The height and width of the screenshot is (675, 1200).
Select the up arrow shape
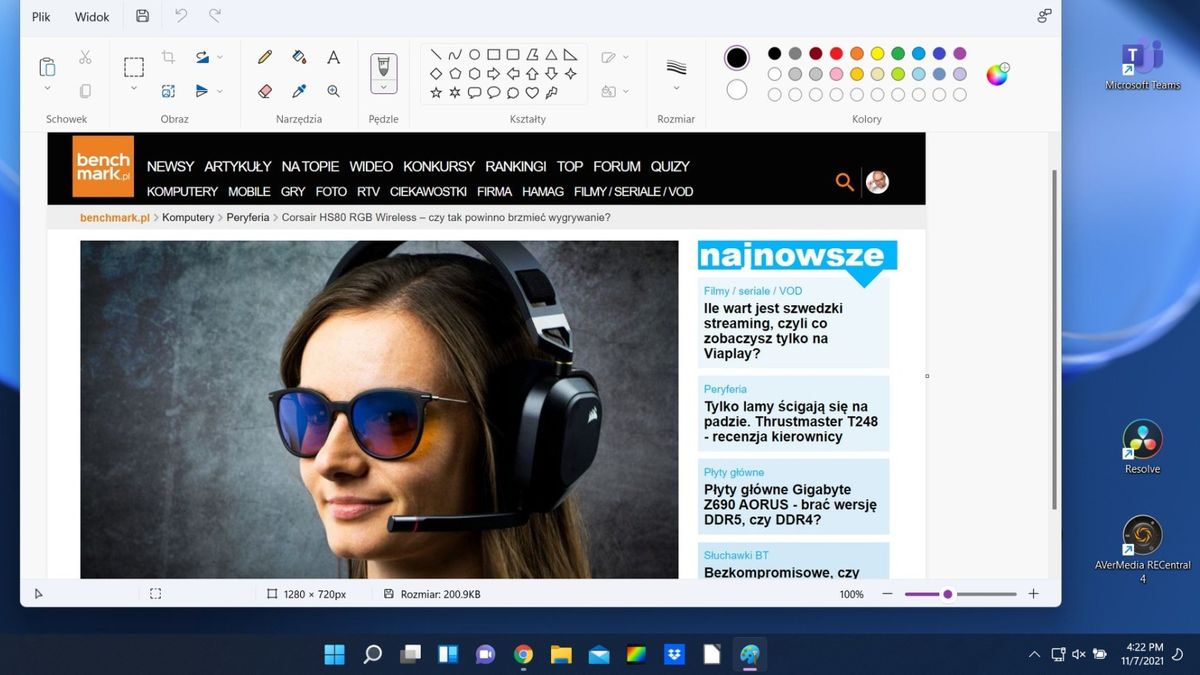(532, 74)
